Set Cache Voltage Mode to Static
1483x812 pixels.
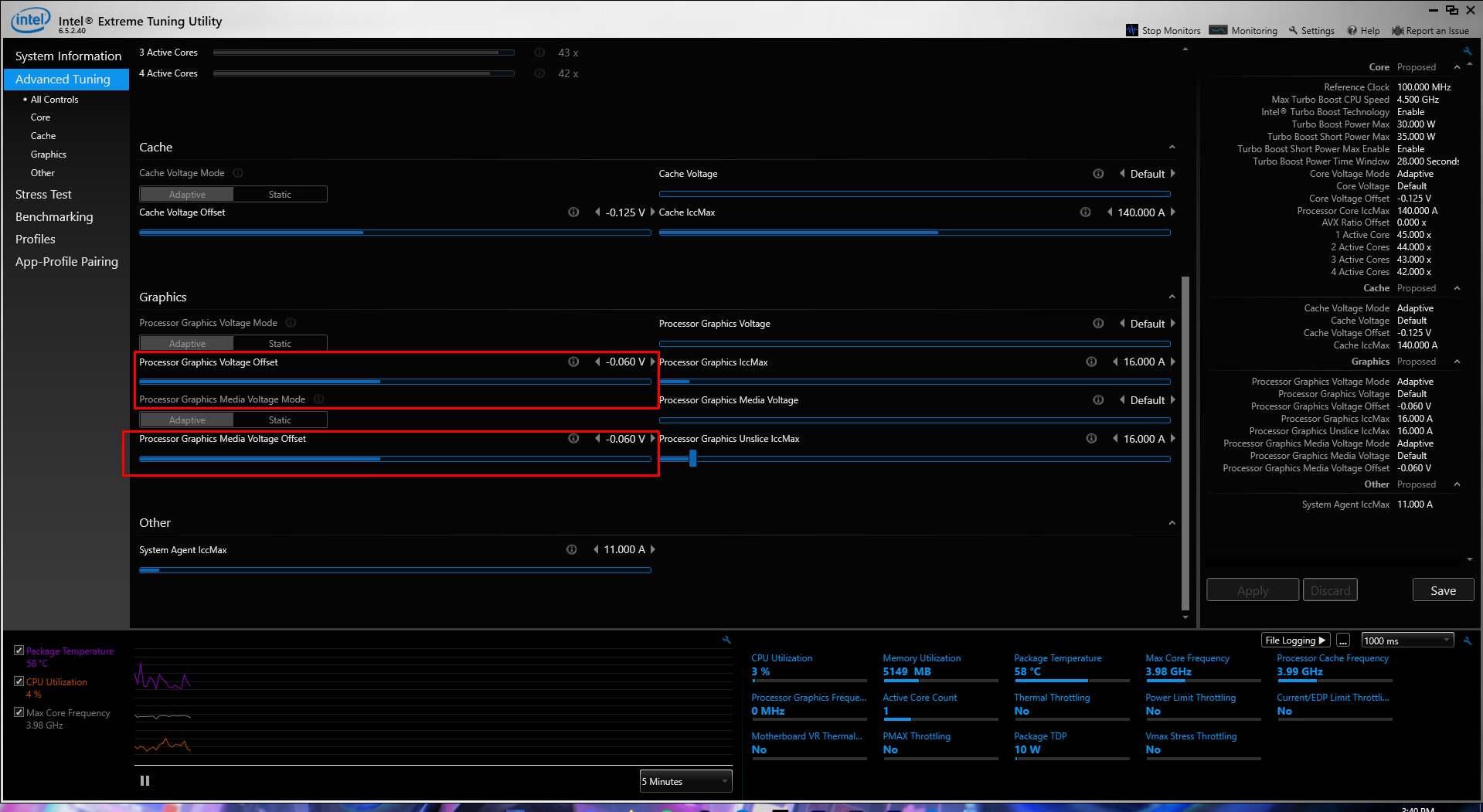280,195
